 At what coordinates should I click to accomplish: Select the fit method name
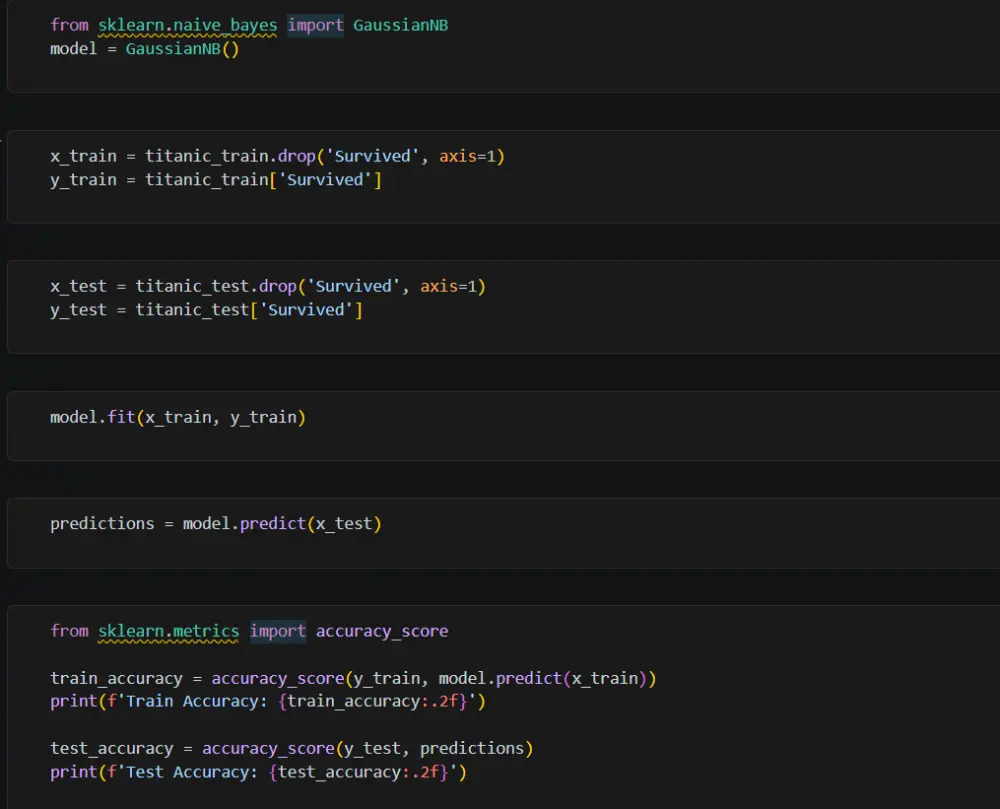[x=124, y=417]
